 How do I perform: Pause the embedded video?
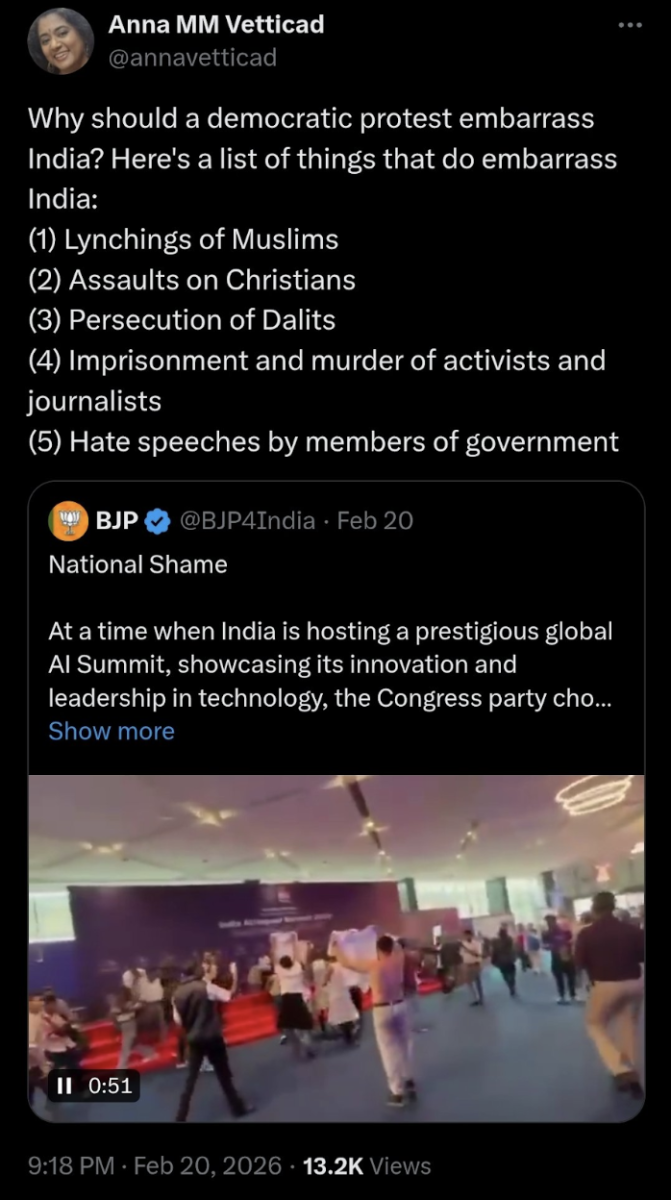coord(62,1085)
